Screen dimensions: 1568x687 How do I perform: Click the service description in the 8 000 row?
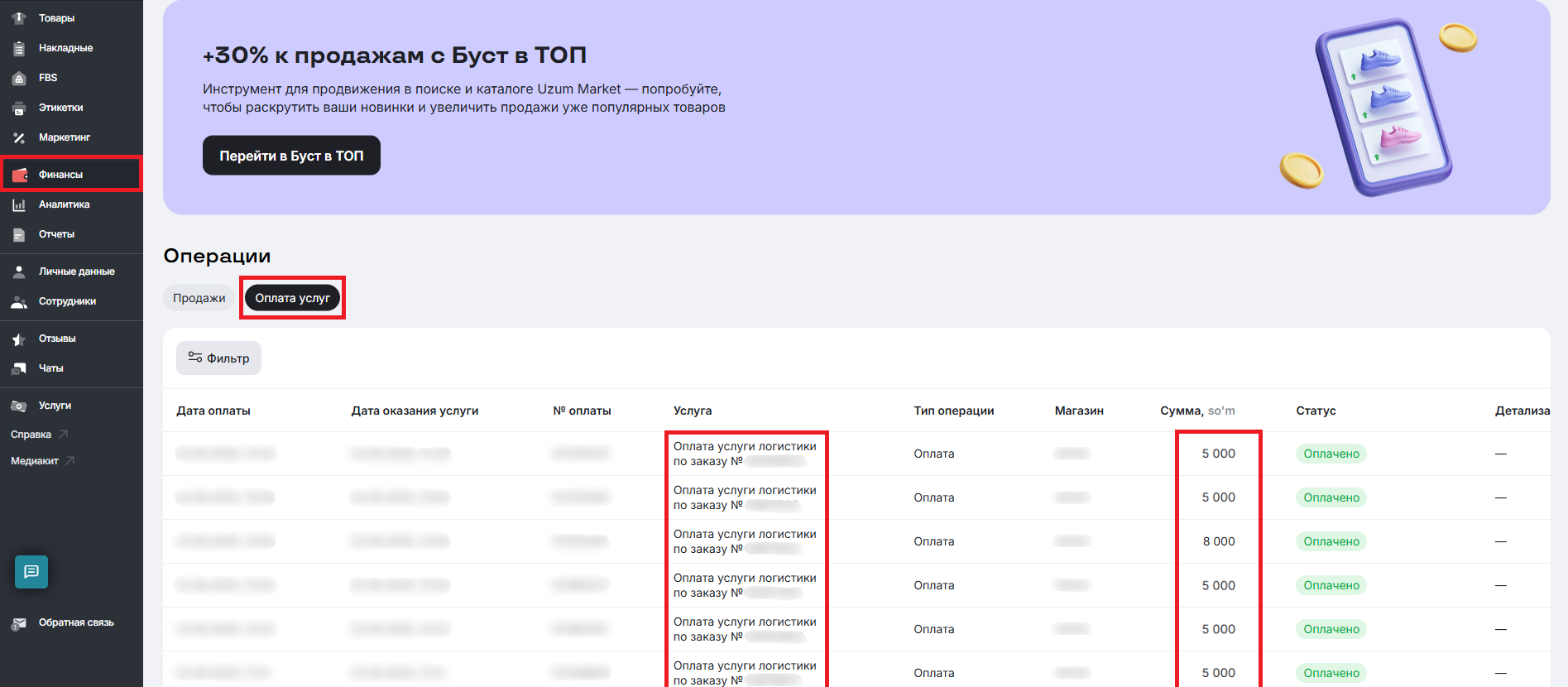(x=745, y=541)
